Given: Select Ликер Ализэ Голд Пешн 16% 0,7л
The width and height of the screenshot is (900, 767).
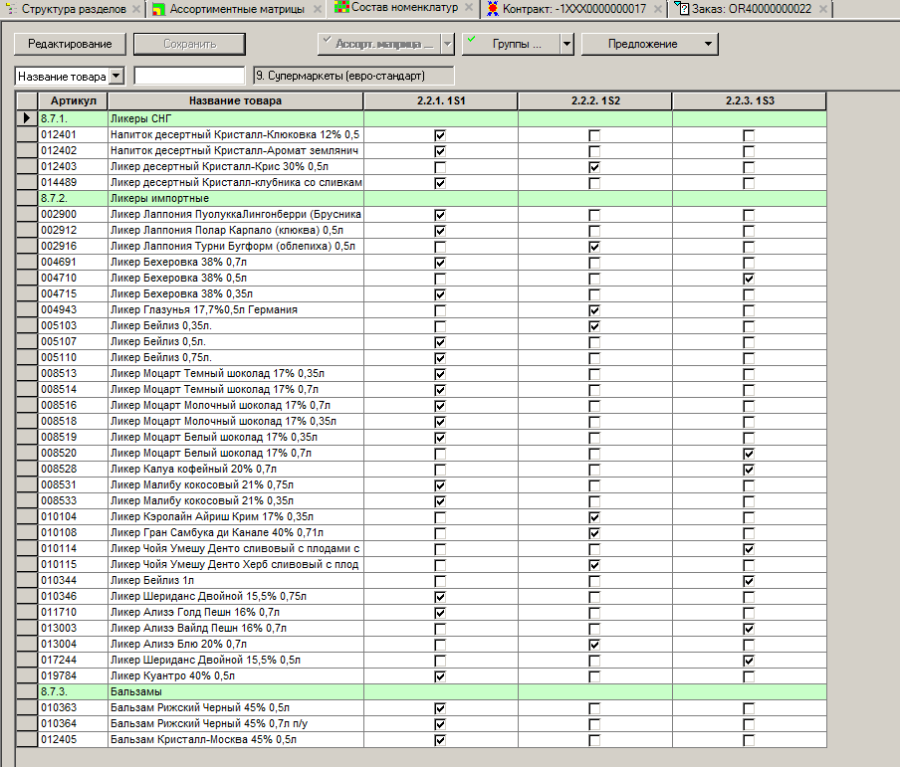Looking at the screenshot, I should click(235, 612).
